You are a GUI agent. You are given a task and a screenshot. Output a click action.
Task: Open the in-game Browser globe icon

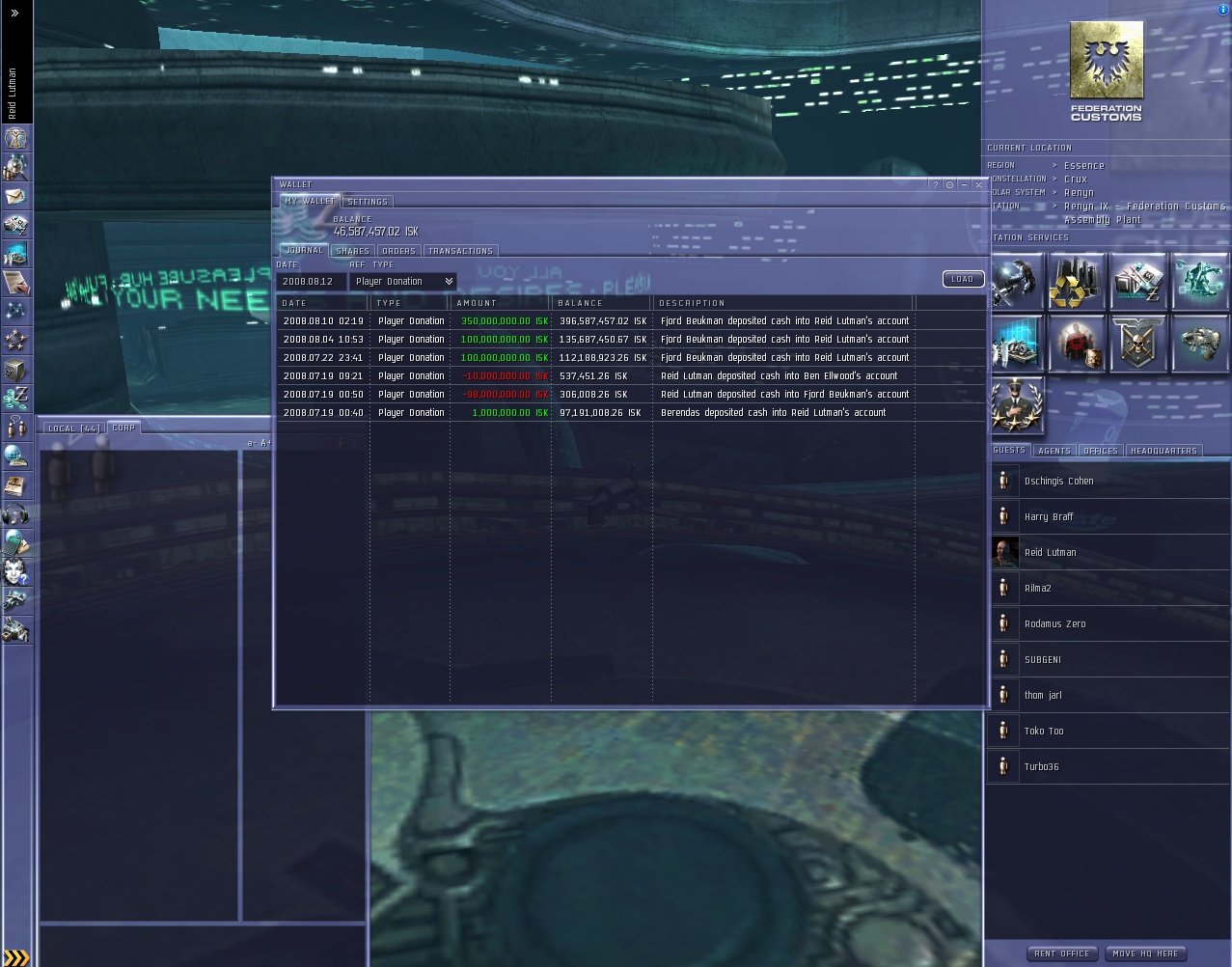pos(16,456)
